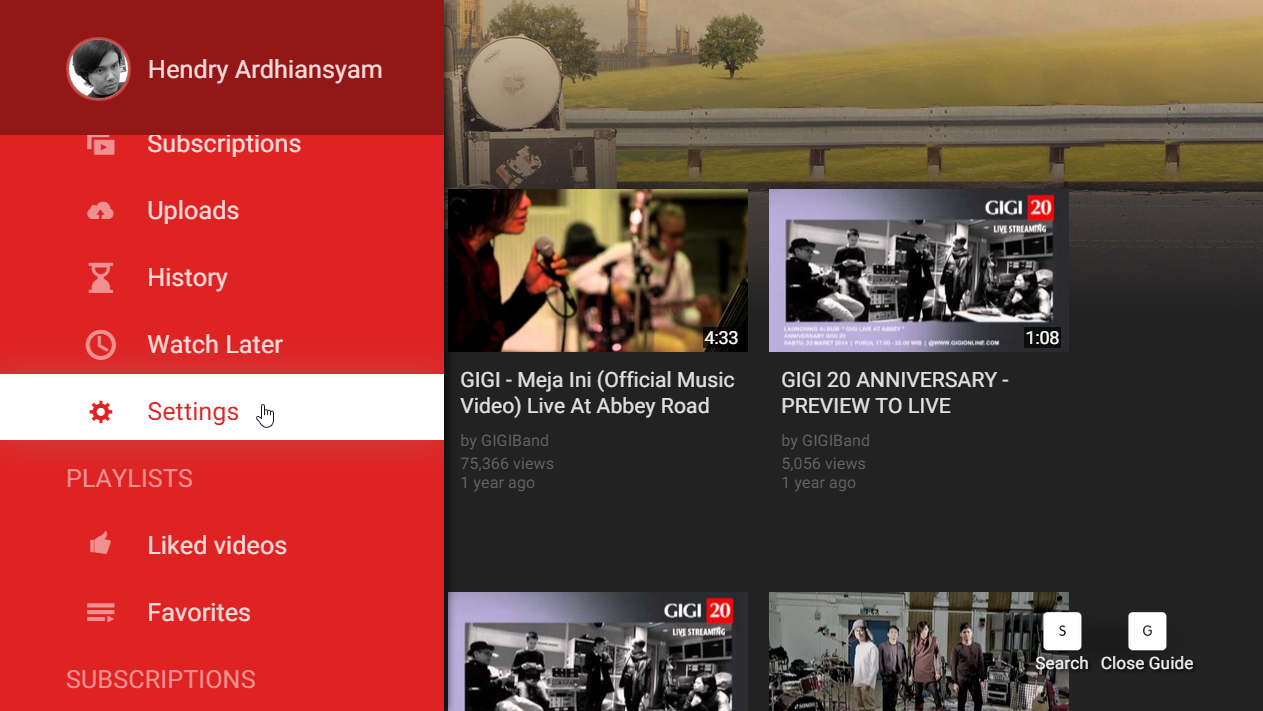The width and height of the screenshot is (1263, 711).
Task: Select the Settings menu entry
Action: [x=193, y=411]
